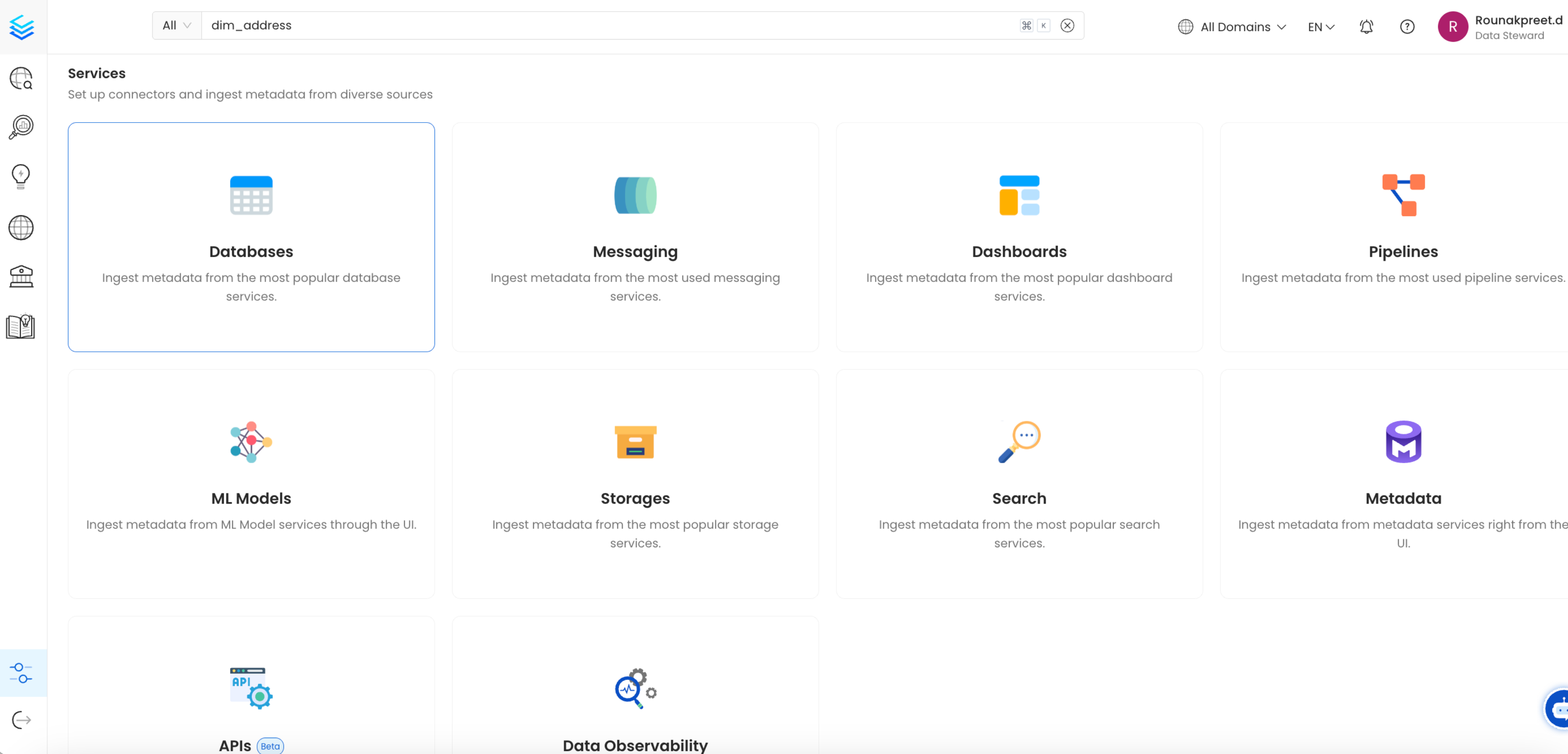Clear the search field text
1568x754 pixels.
[1067, 26]
